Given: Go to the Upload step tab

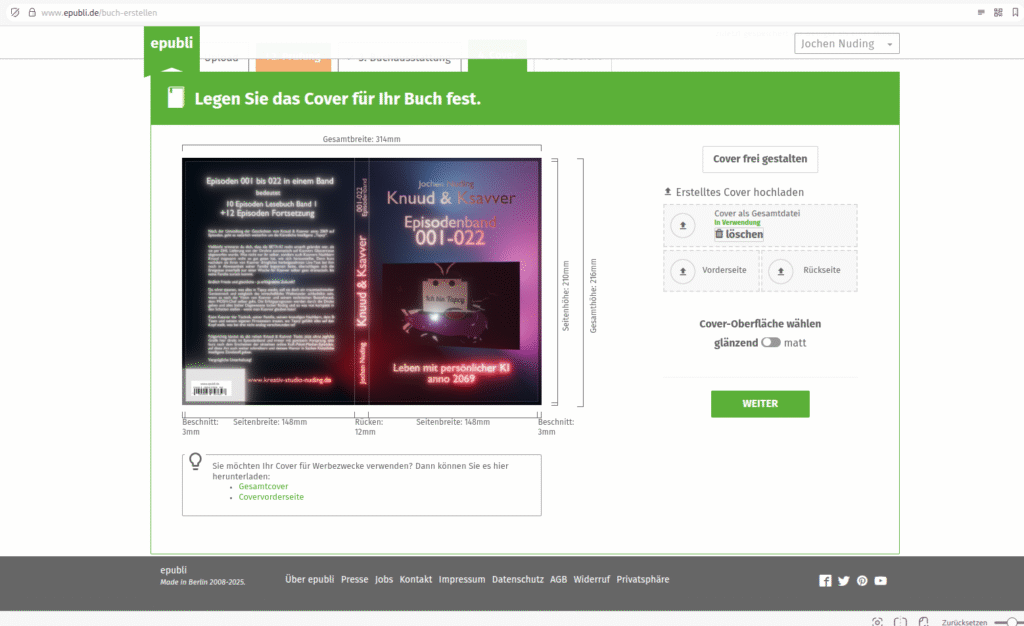Looking at the screenshot, I should [x=222, y=59].
